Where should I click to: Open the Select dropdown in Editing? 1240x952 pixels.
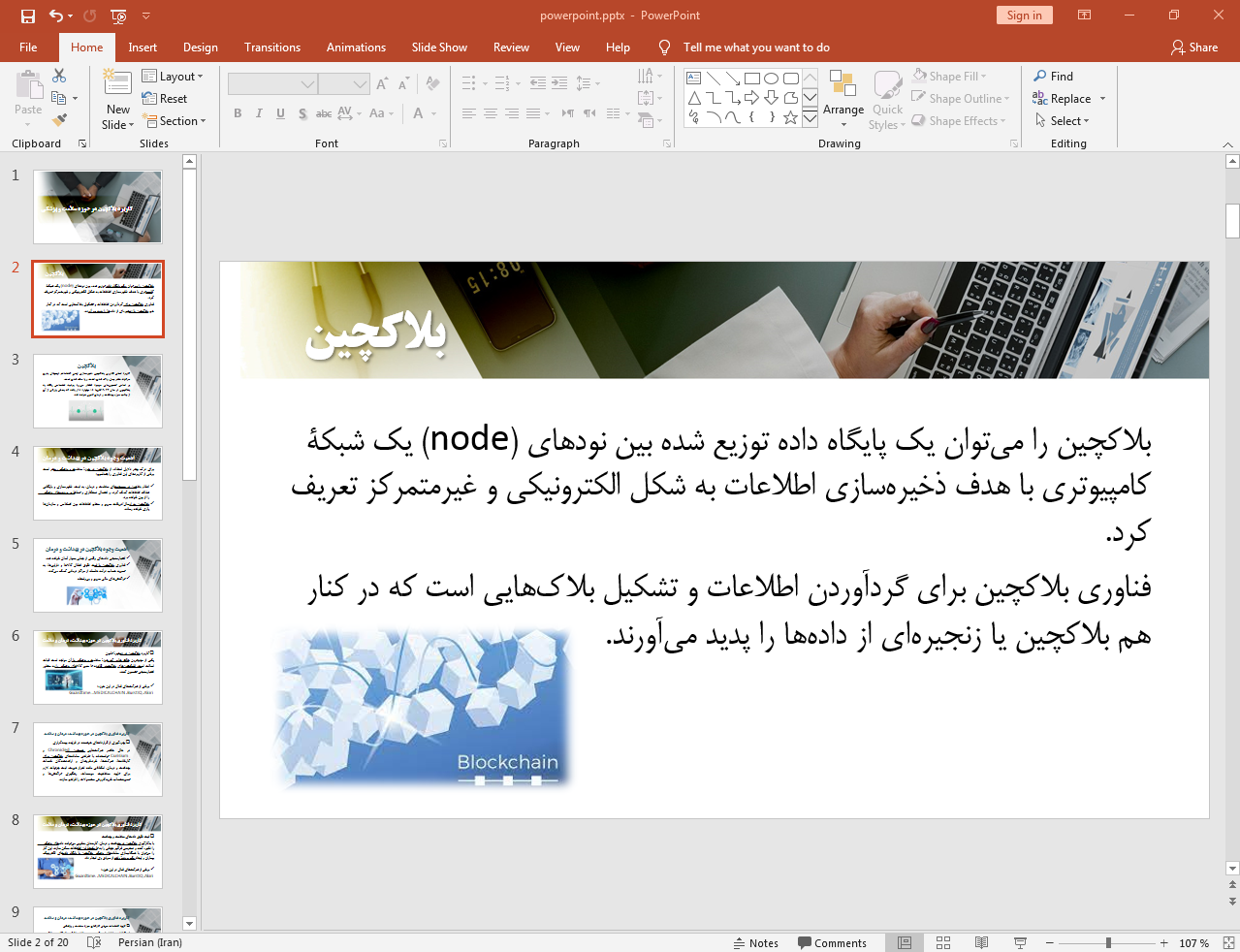tap(1063, 120)
